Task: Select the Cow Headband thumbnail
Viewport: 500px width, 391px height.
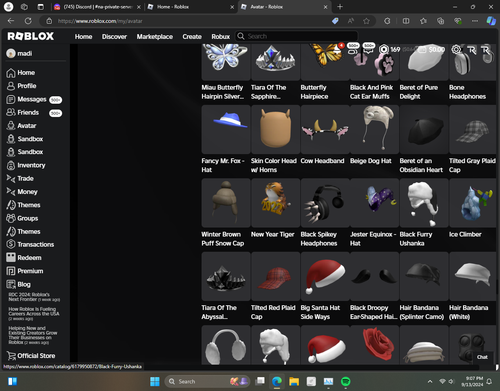Action: 325,129
